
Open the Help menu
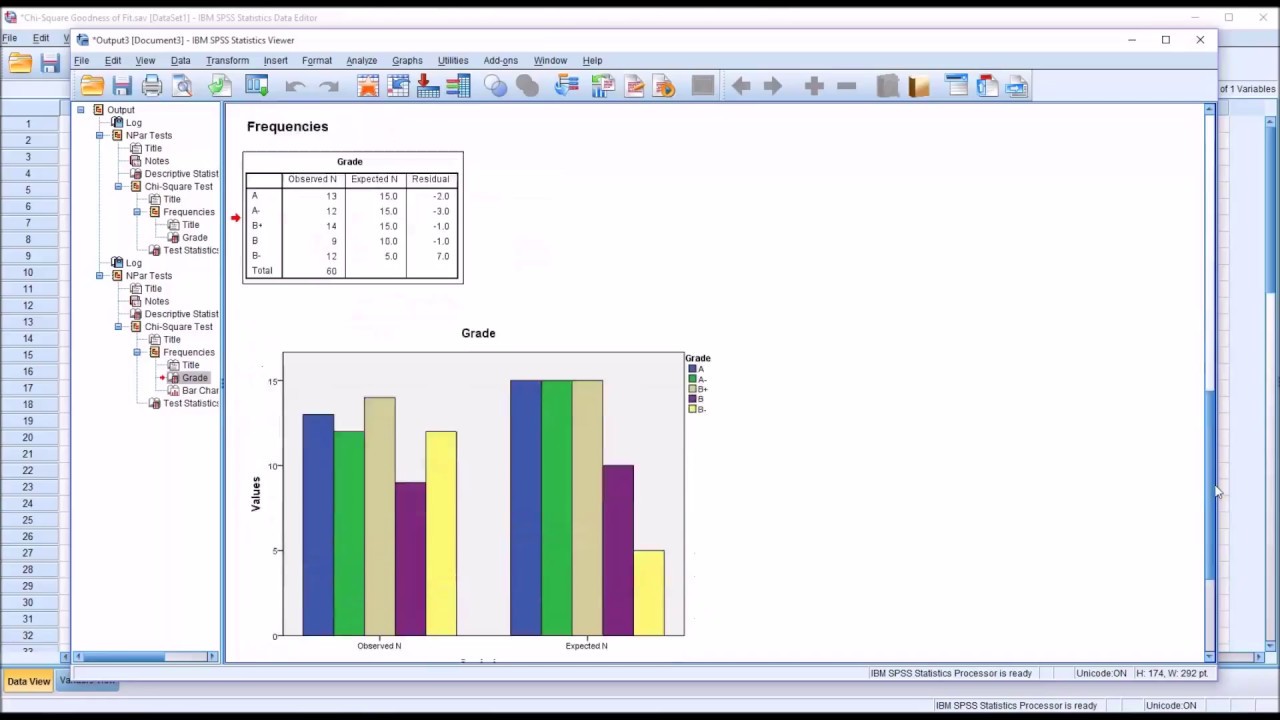click(x=592, y=60)
